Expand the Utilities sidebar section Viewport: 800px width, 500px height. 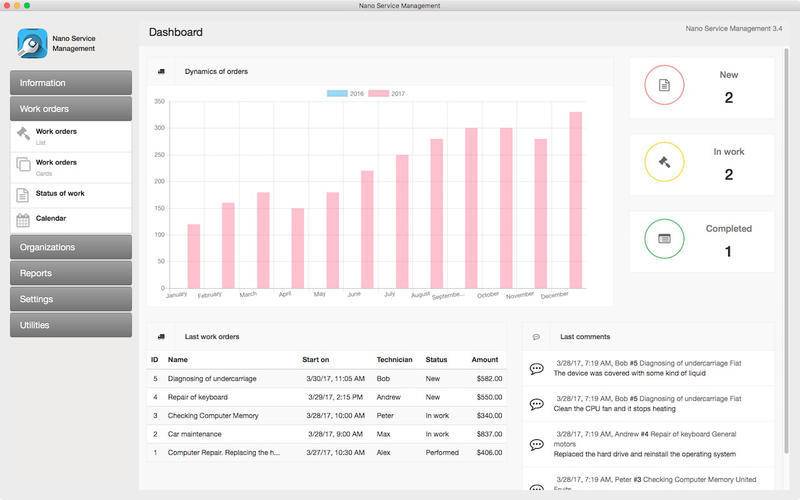(x=71, y=325)
